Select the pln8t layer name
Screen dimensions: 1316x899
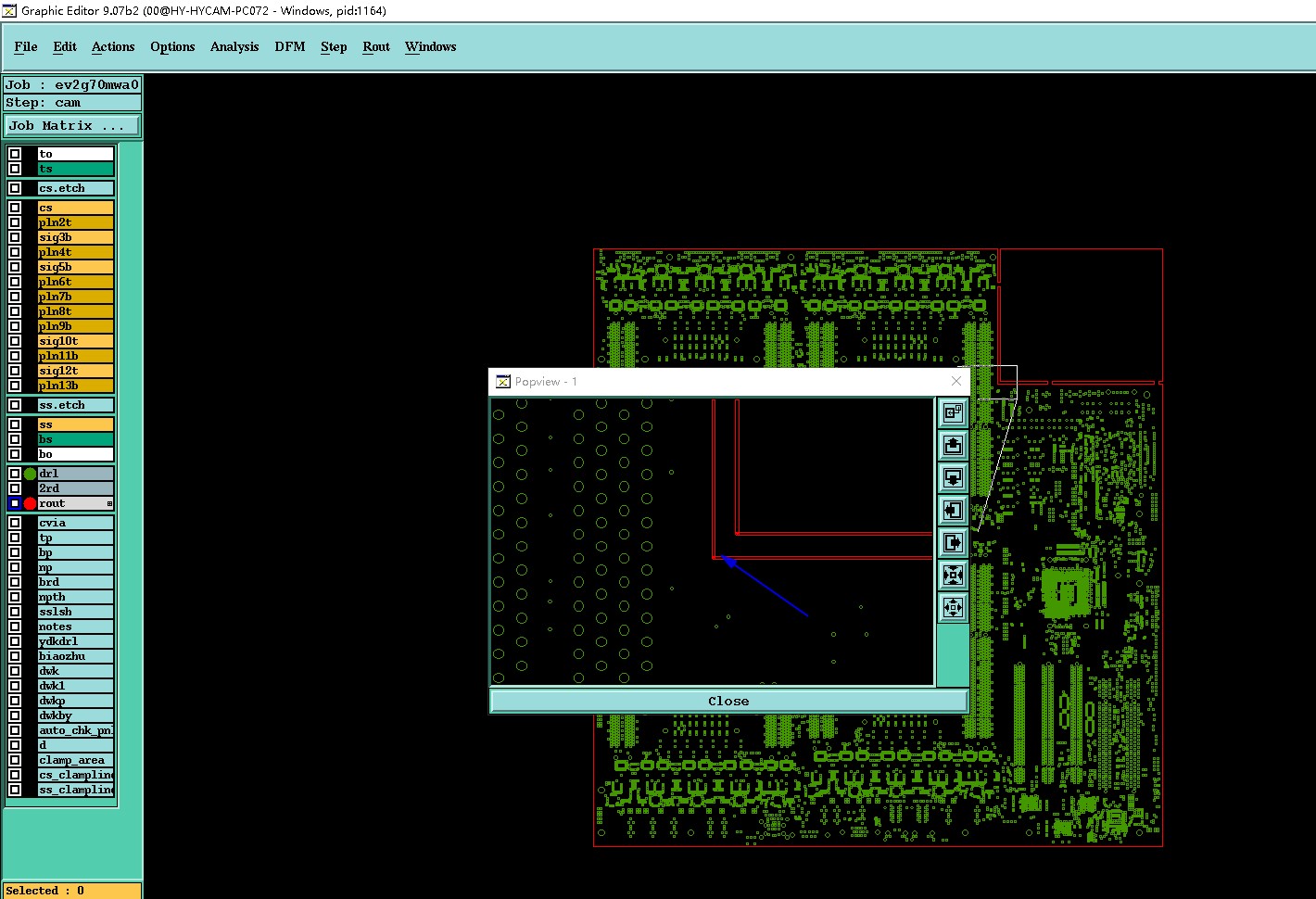pyautogui.click(x=76, y=311)
